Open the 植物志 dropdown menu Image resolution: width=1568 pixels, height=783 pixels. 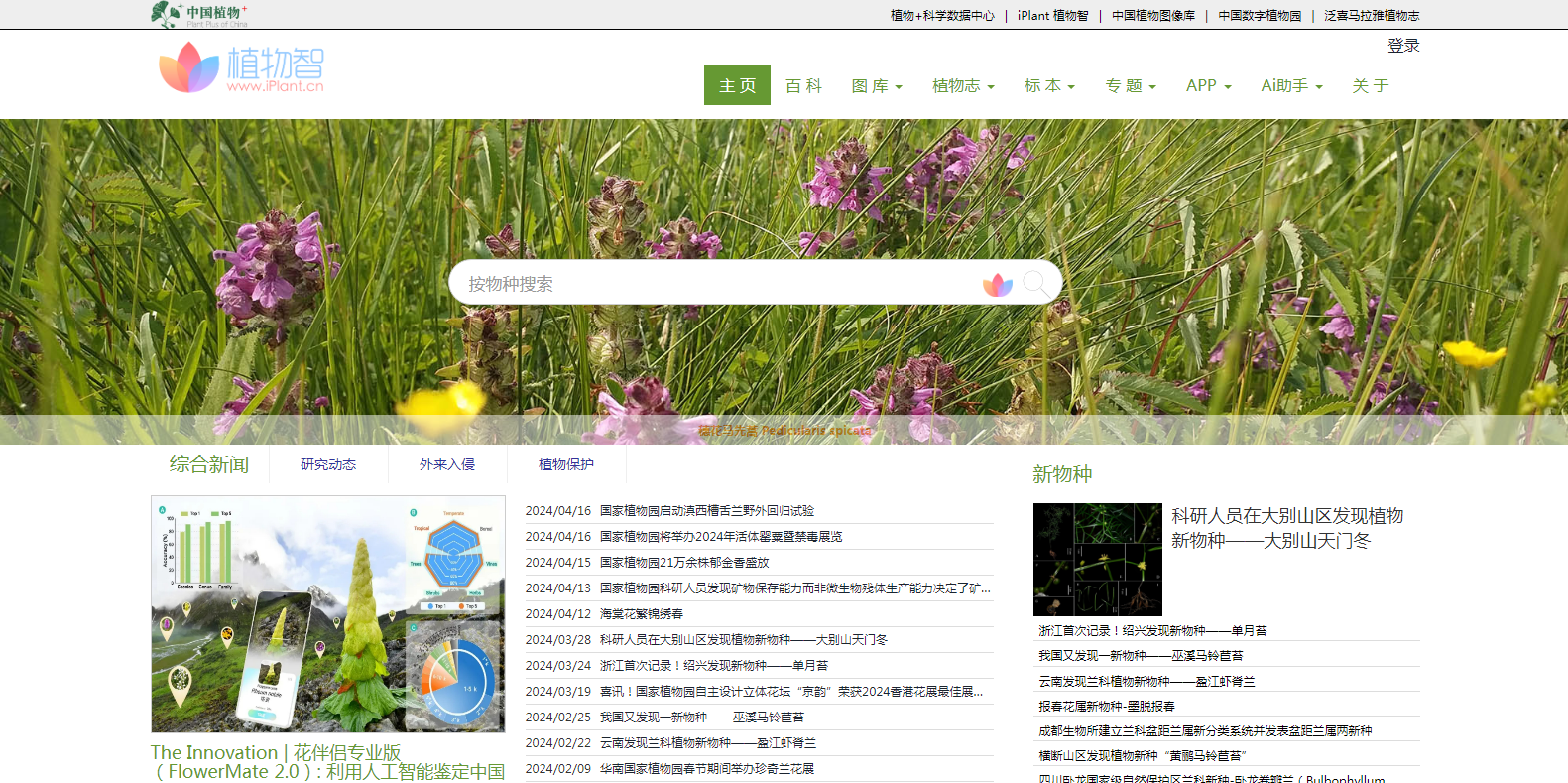(x=962, y=86)
